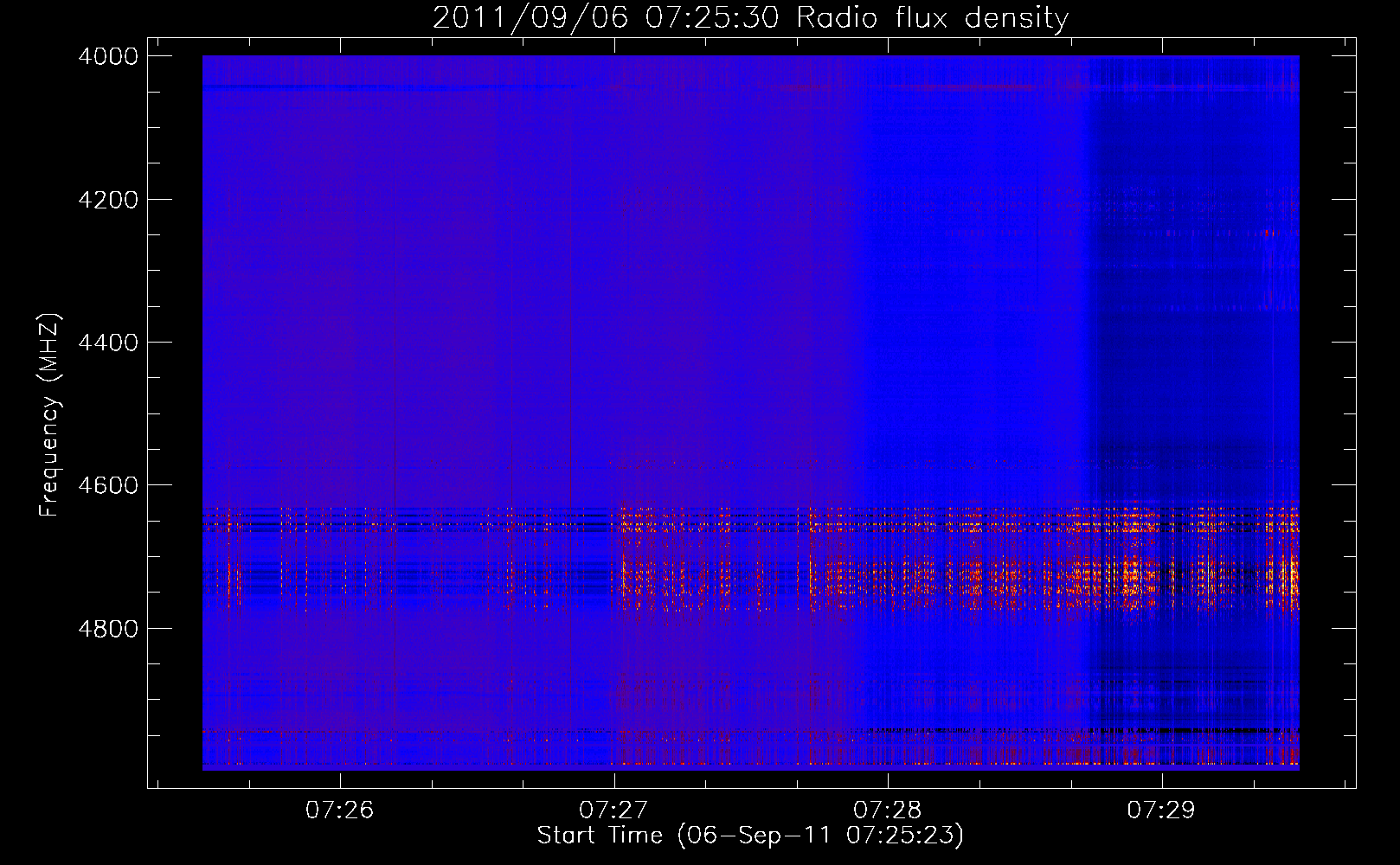Click the 07:26 time tick label

click(340, 810)
